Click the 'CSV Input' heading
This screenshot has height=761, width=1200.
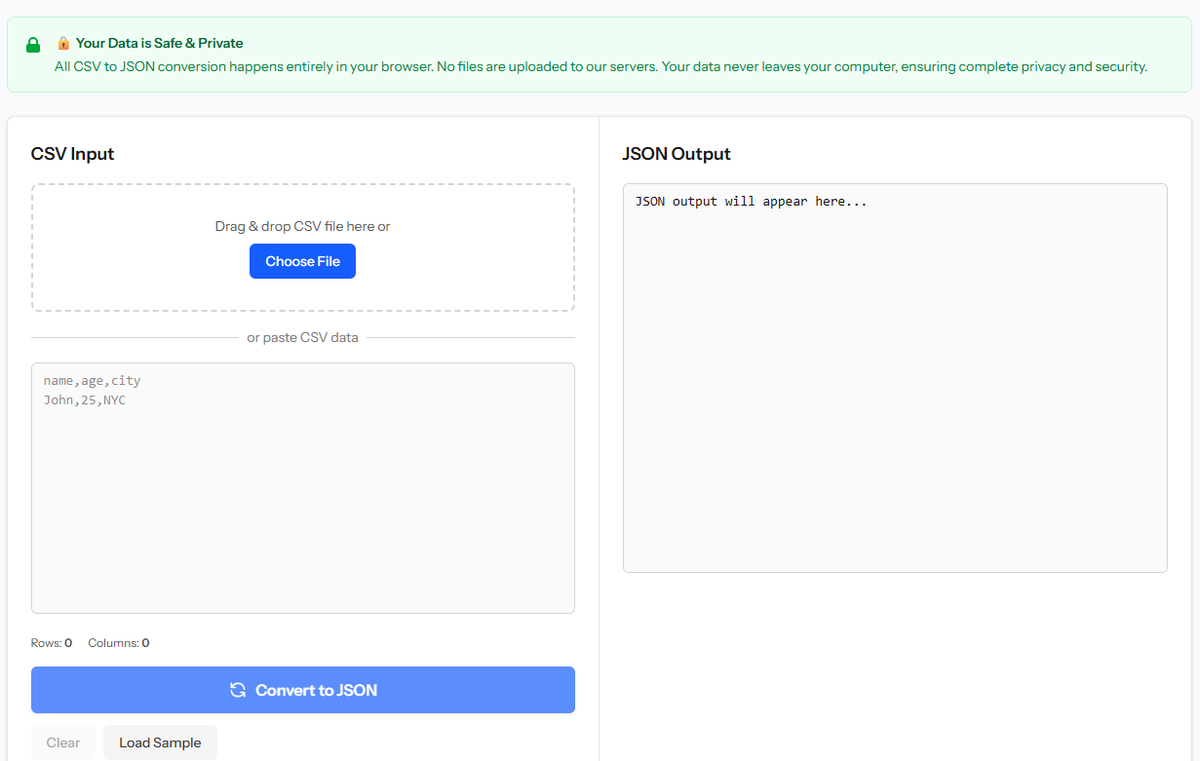73,154
